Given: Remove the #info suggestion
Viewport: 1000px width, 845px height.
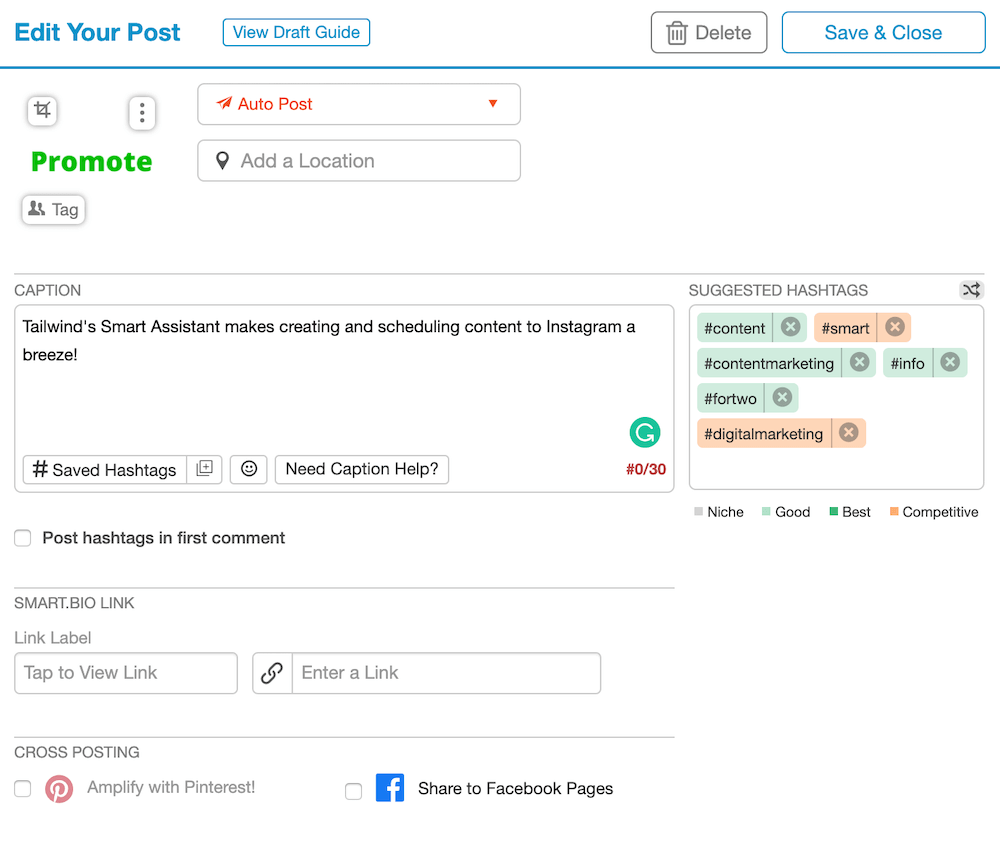Looking at the screenshot, I should [x=950, y=362].
